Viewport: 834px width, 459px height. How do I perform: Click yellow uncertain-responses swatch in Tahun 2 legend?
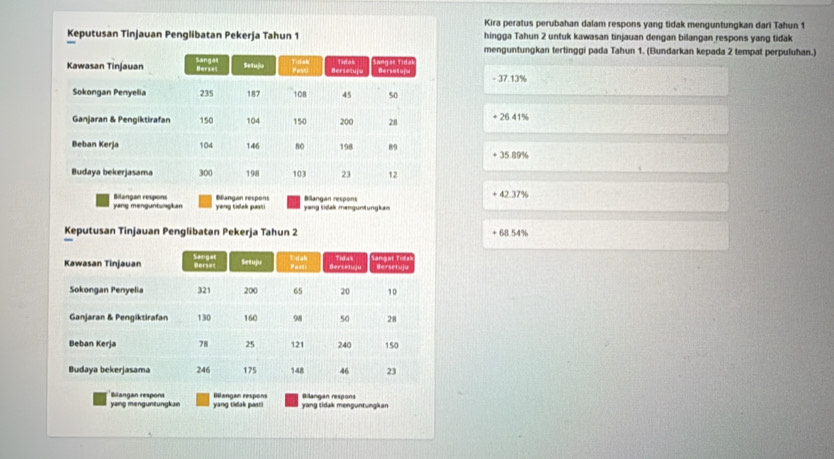(204, 399)
